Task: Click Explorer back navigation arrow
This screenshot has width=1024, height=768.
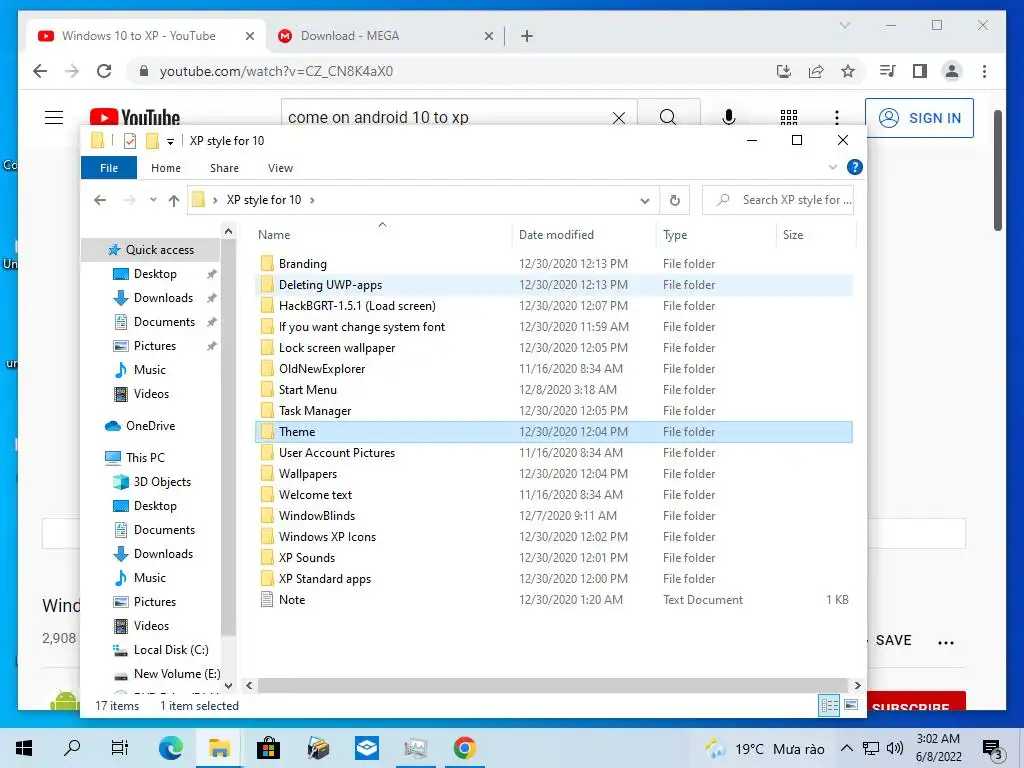Action: click(100, 200)
